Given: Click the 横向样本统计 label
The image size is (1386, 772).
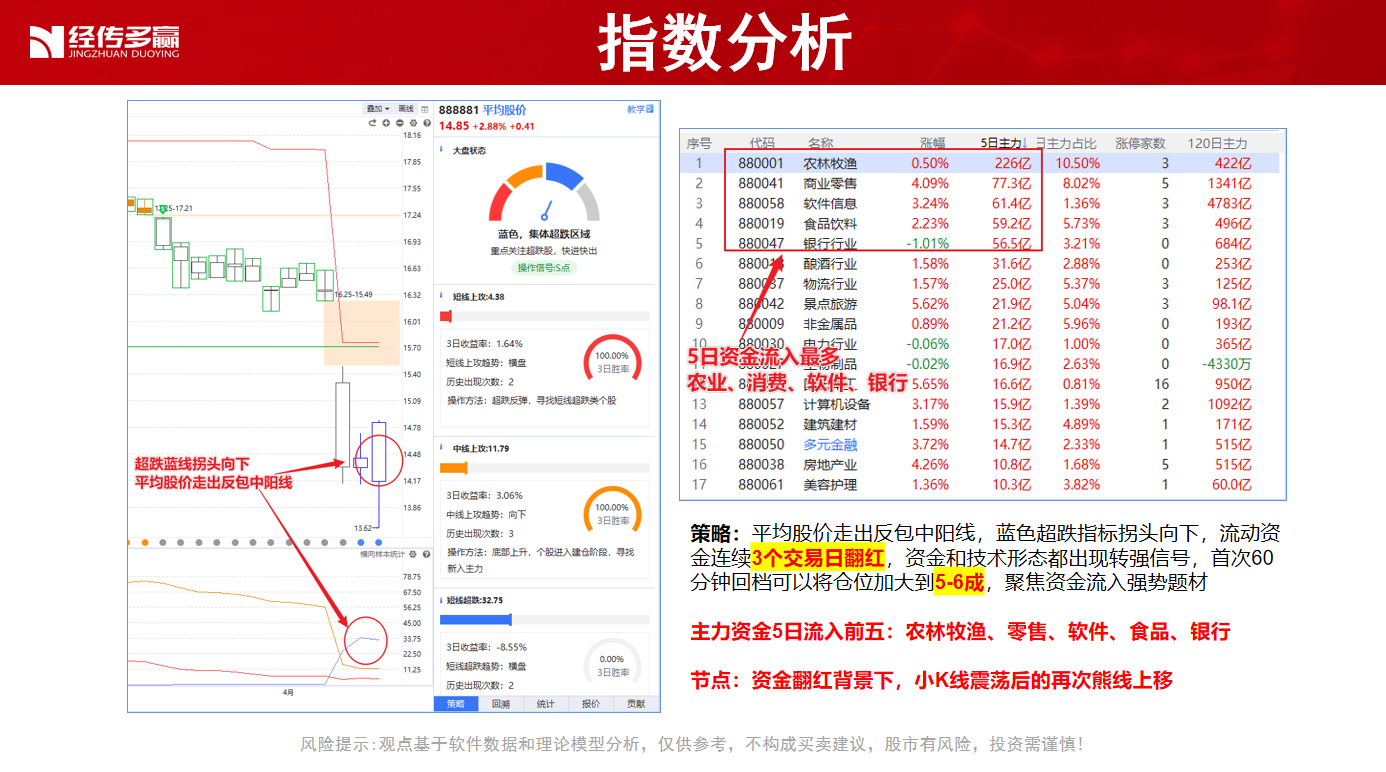Looking at the screenshot, I should pos(382,554).
